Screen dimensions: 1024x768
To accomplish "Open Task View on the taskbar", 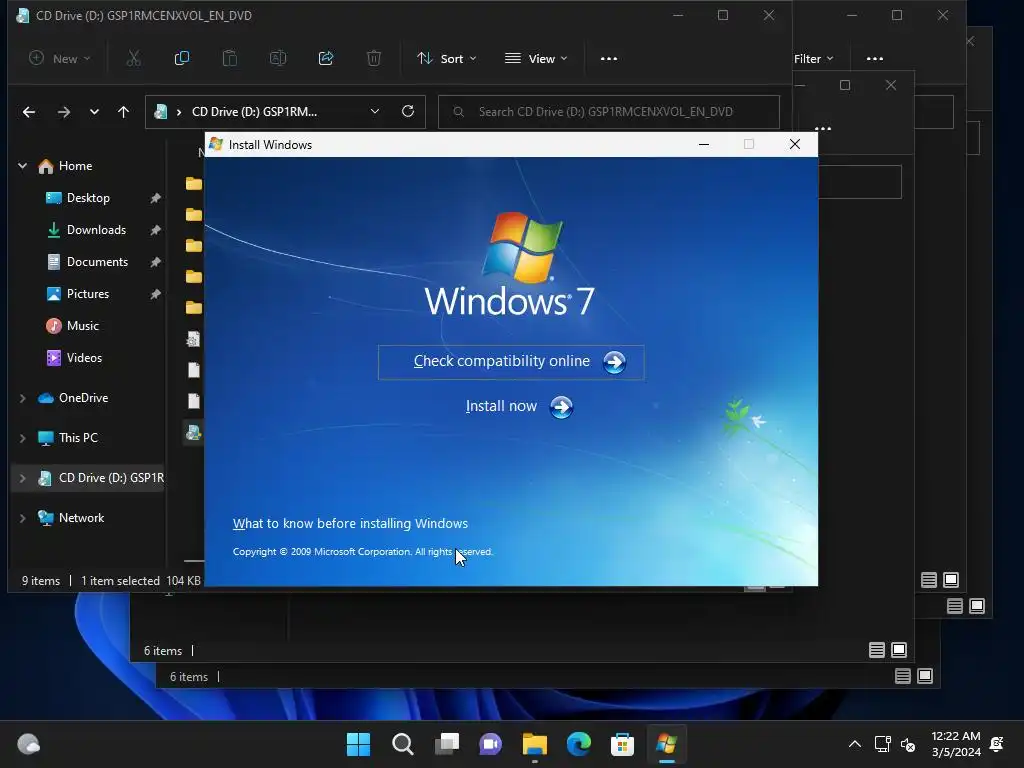I will point(447,744).
